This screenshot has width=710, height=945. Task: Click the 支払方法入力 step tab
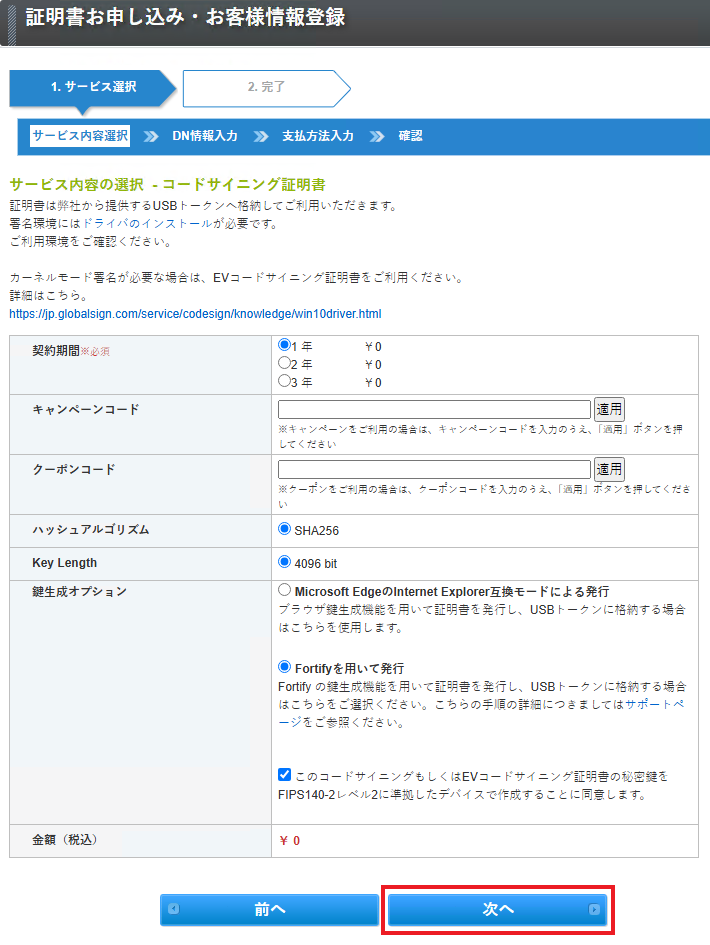(317, 136)
